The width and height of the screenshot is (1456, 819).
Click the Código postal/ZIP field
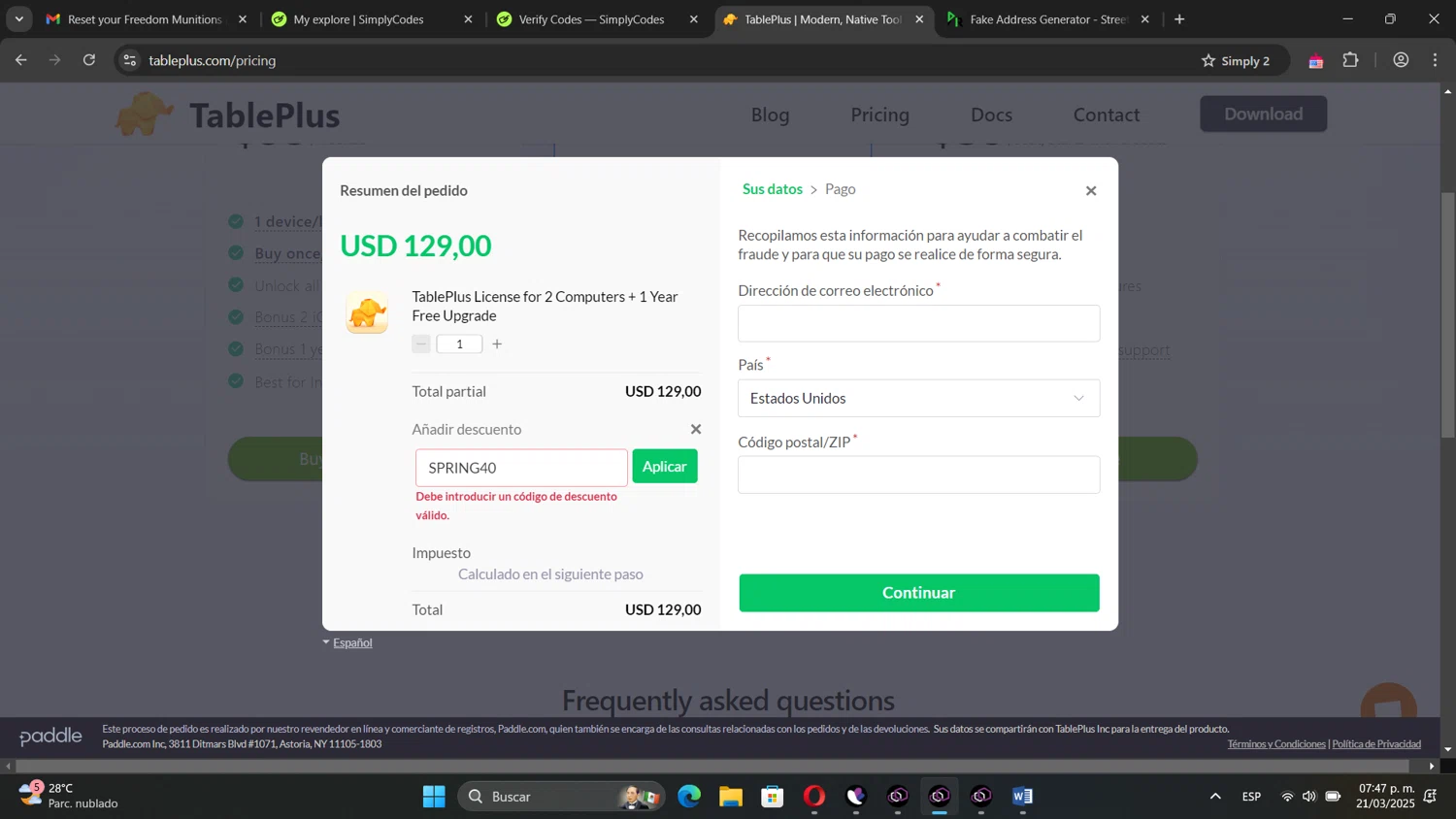click(x=918, y=475)
